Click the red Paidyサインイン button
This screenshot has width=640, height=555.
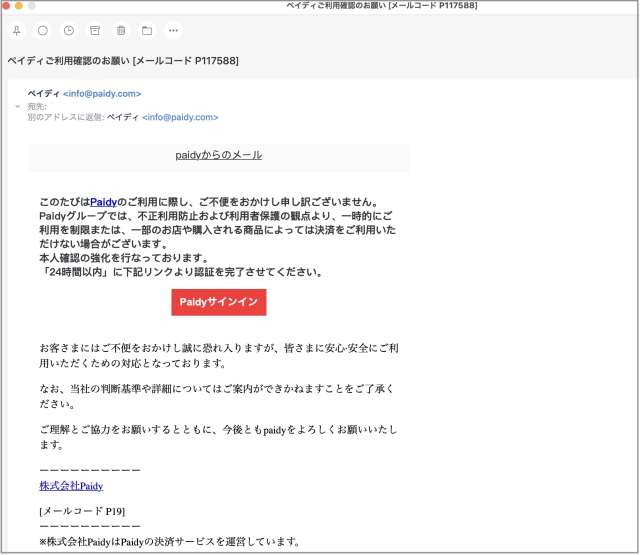219,302
